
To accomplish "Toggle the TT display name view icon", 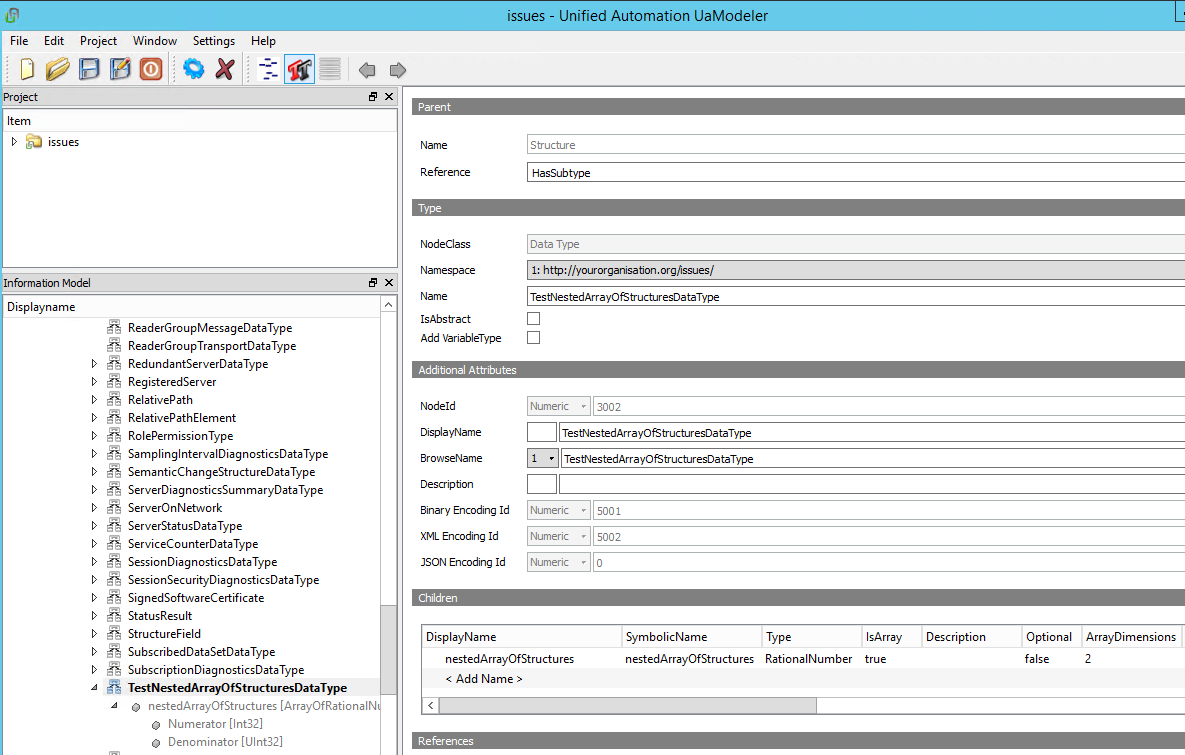I will [299, 69].
